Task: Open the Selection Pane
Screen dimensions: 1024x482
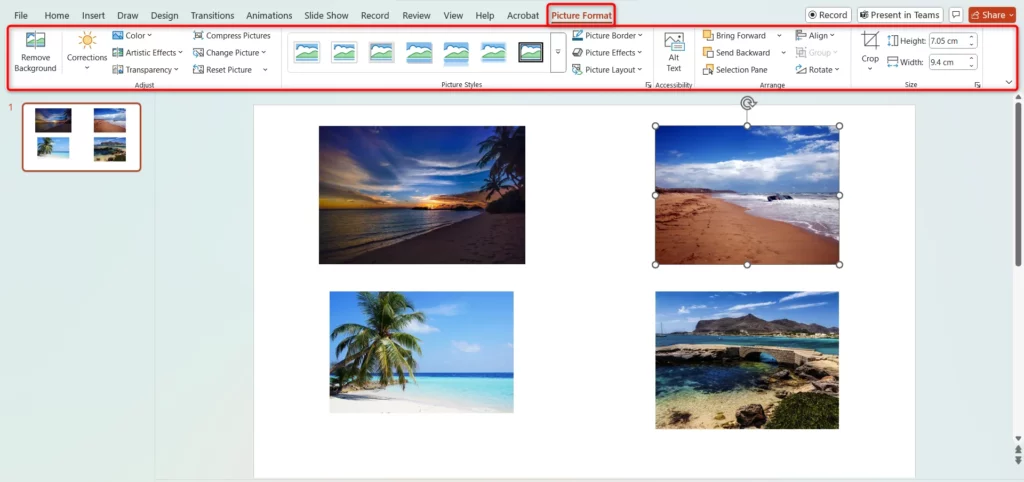Action: tap(735, 70)
